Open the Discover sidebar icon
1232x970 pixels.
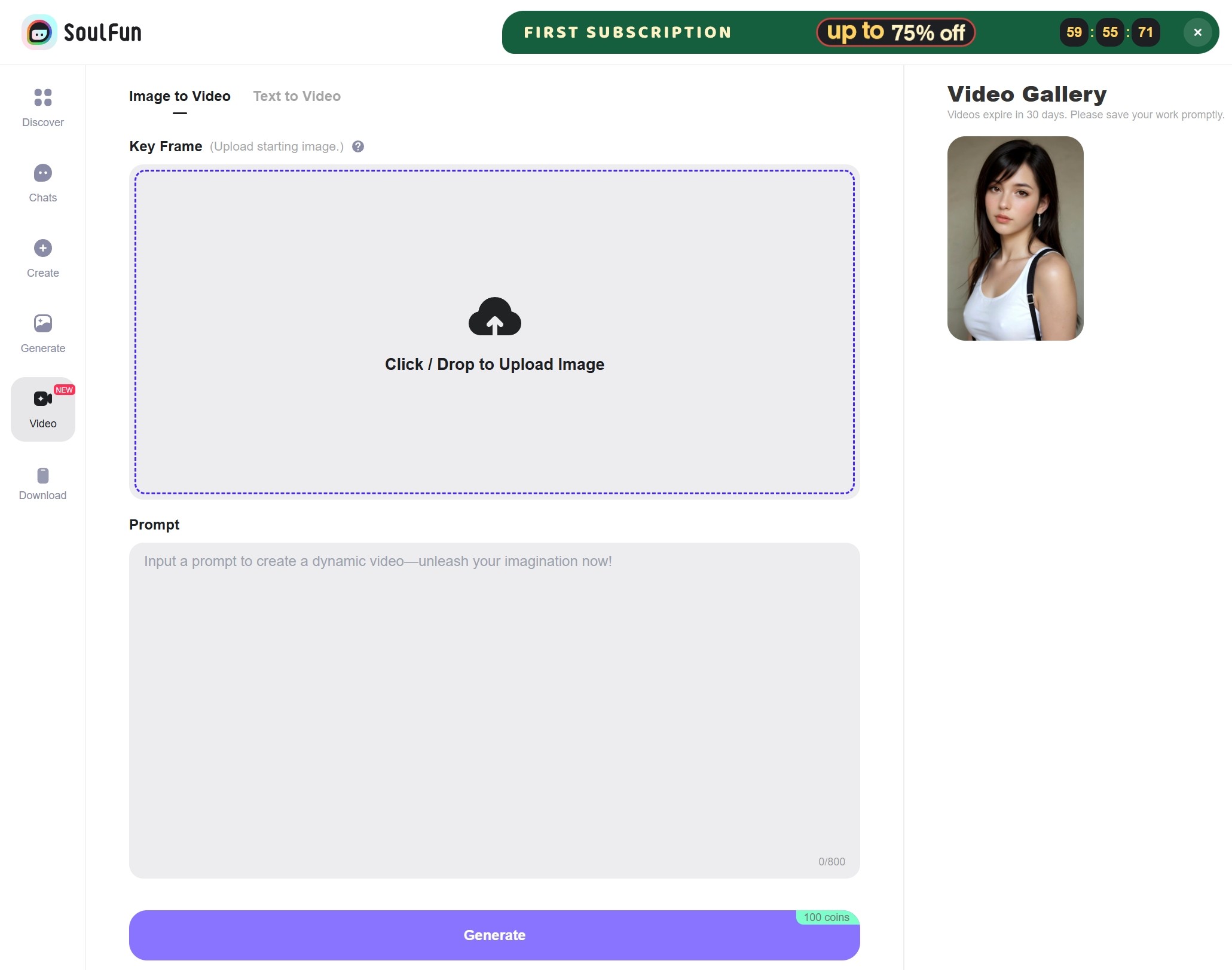[x=42, y=97]
